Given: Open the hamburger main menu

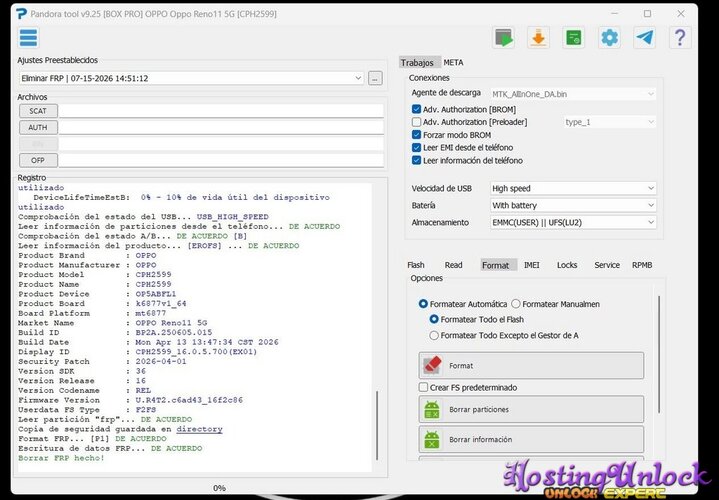Looking at the screenshot, I should coord(28,38).
